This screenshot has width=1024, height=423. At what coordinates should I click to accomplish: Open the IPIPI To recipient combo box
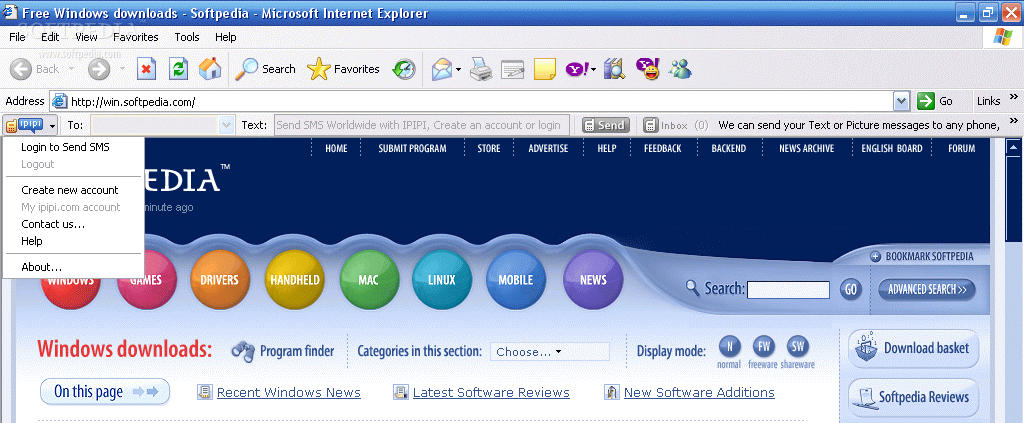[162, 125]
